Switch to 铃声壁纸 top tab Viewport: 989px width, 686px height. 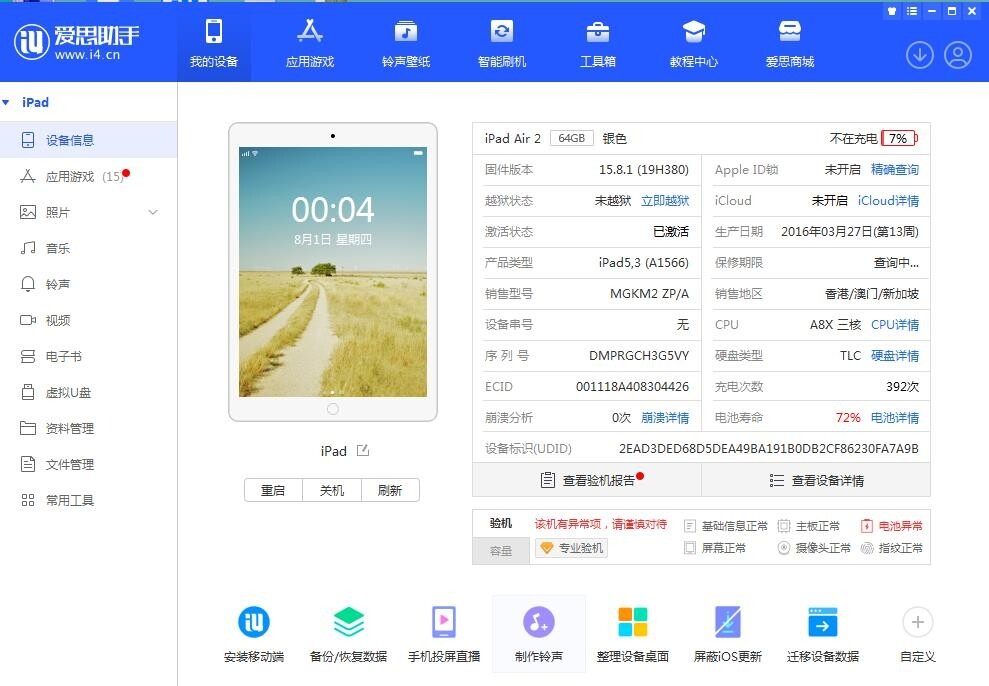(406, 43)
